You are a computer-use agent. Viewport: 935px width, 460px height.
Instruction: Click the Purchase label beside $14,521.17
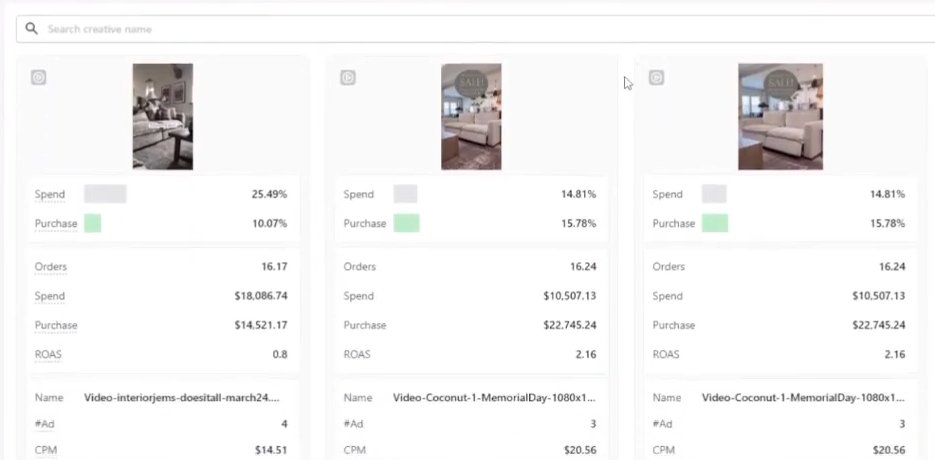(55, 325)
